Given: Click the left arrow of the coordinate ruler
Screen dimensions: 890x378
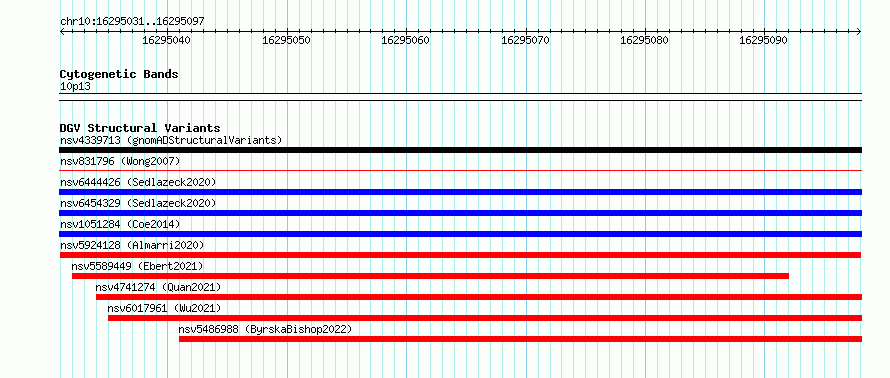Looking at the screenshot, I should point(62,32).
